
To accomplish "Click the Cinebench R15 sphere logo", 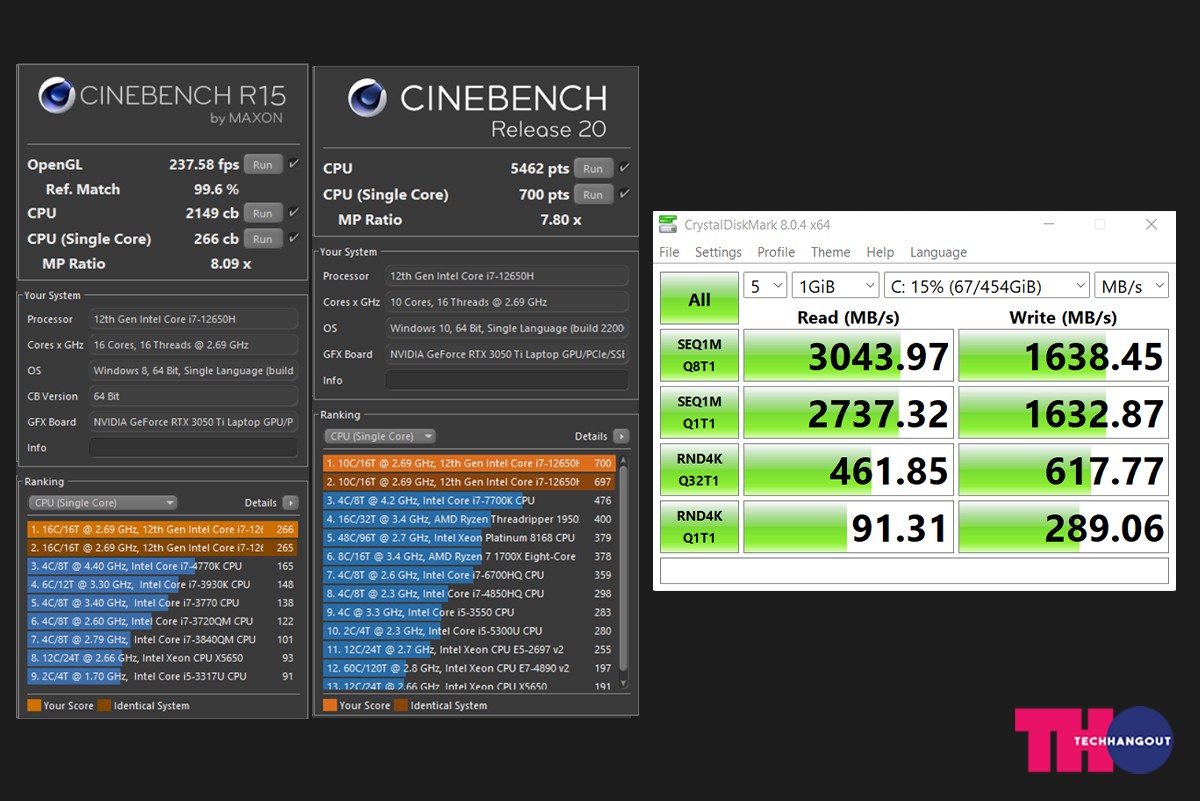I will point(57,97).
